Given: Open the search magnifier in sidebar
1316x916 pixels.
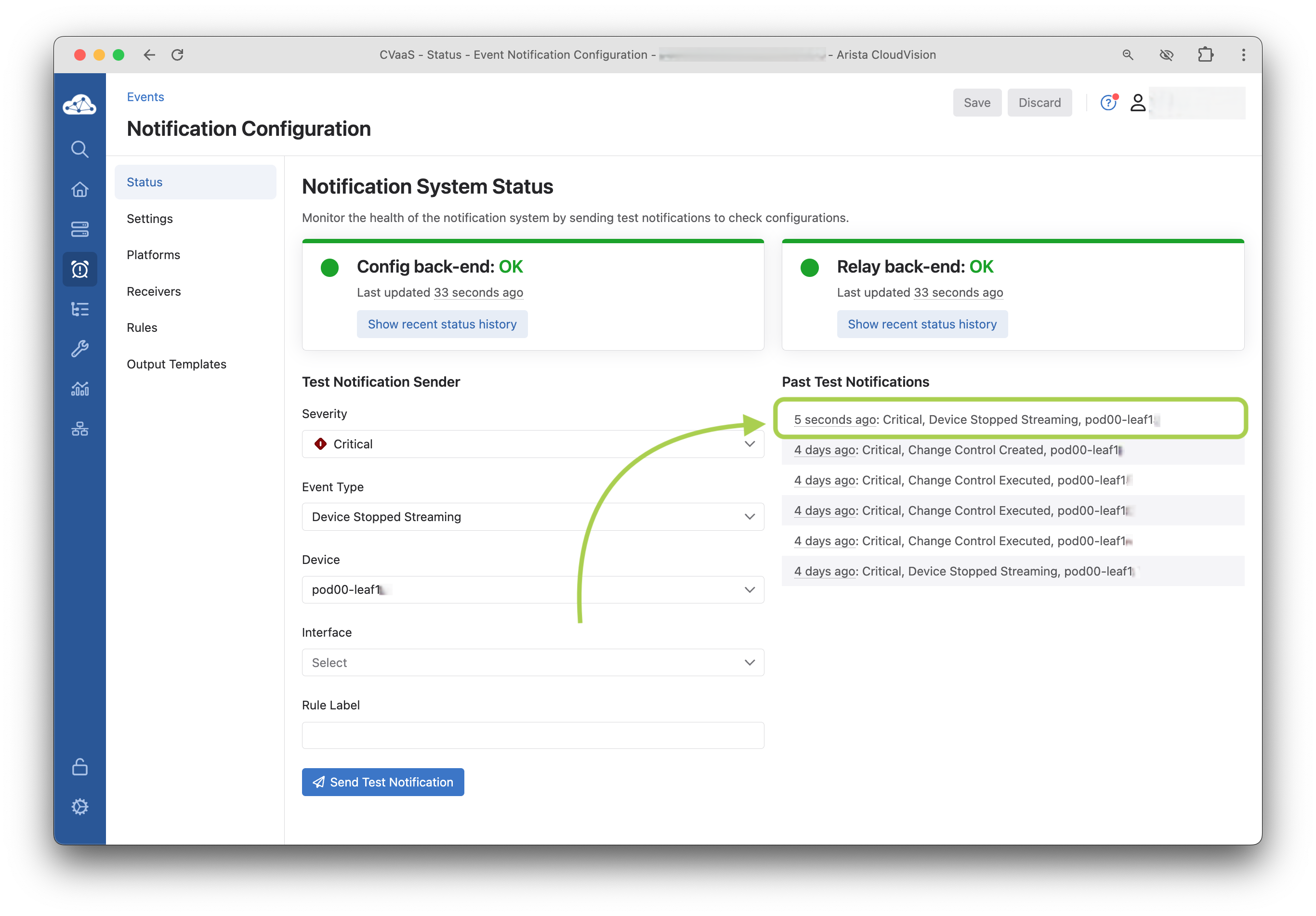Looking at the screenshot, I should pos(79,150).
